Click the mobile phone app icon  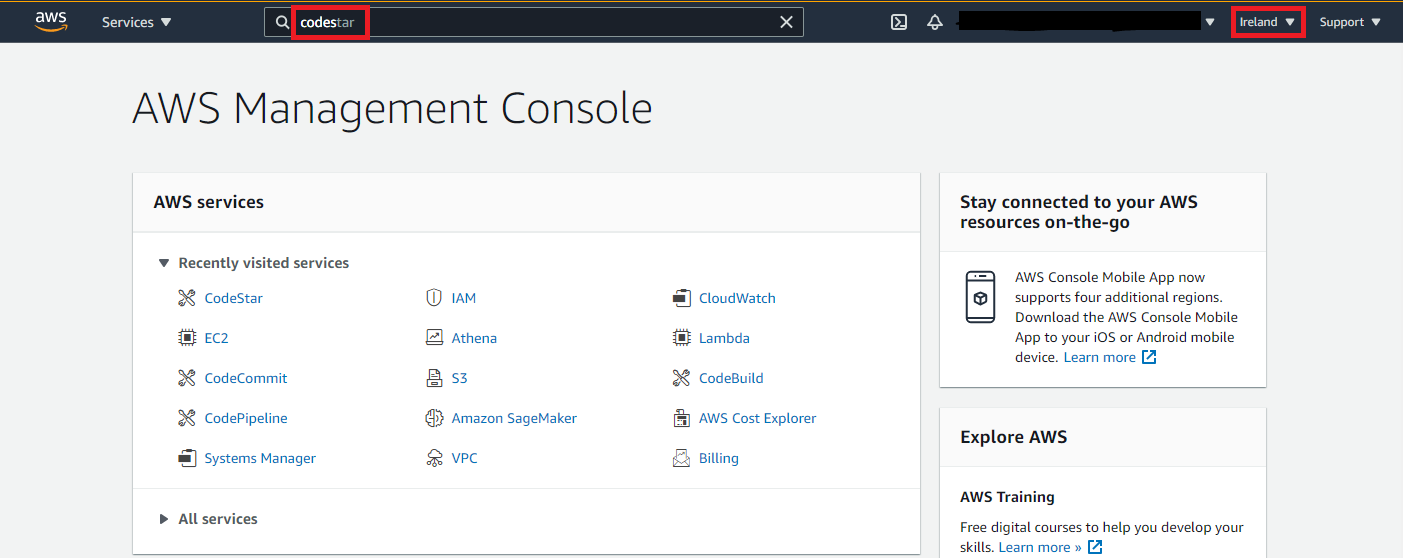coord(980,297)
